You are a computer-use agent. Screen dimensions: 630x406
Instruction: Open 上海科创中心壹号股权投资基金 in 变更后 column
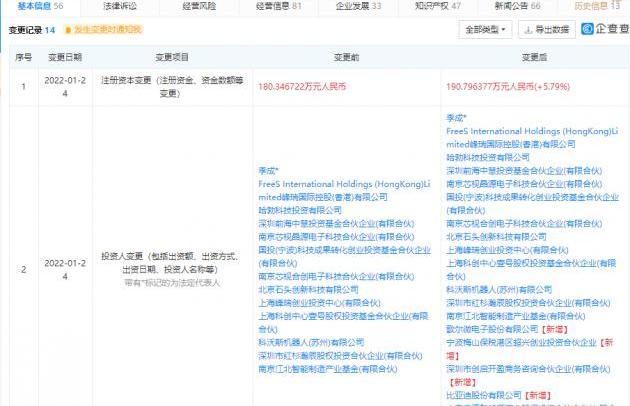pos(531,269)
